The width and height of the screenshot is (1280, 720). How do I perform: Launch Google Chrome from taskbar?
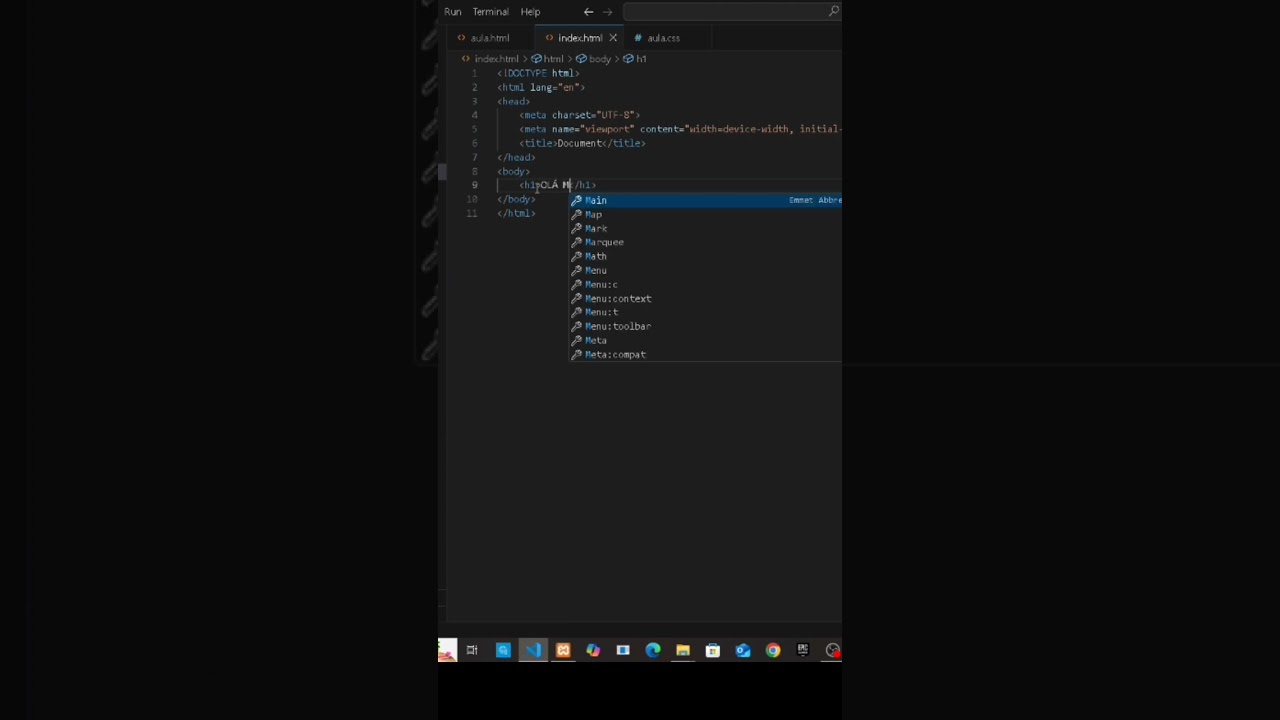click(773, 650)
